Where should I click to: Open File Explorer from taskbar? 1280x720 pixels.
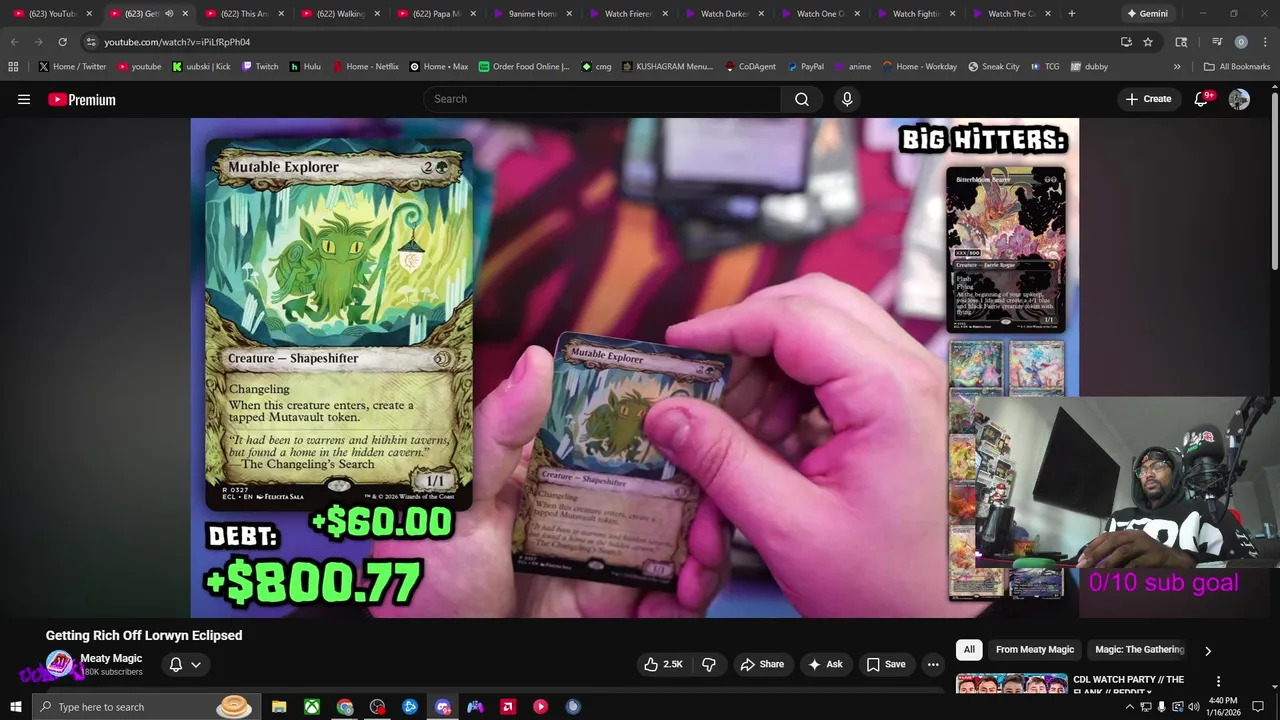click(279, 707)
